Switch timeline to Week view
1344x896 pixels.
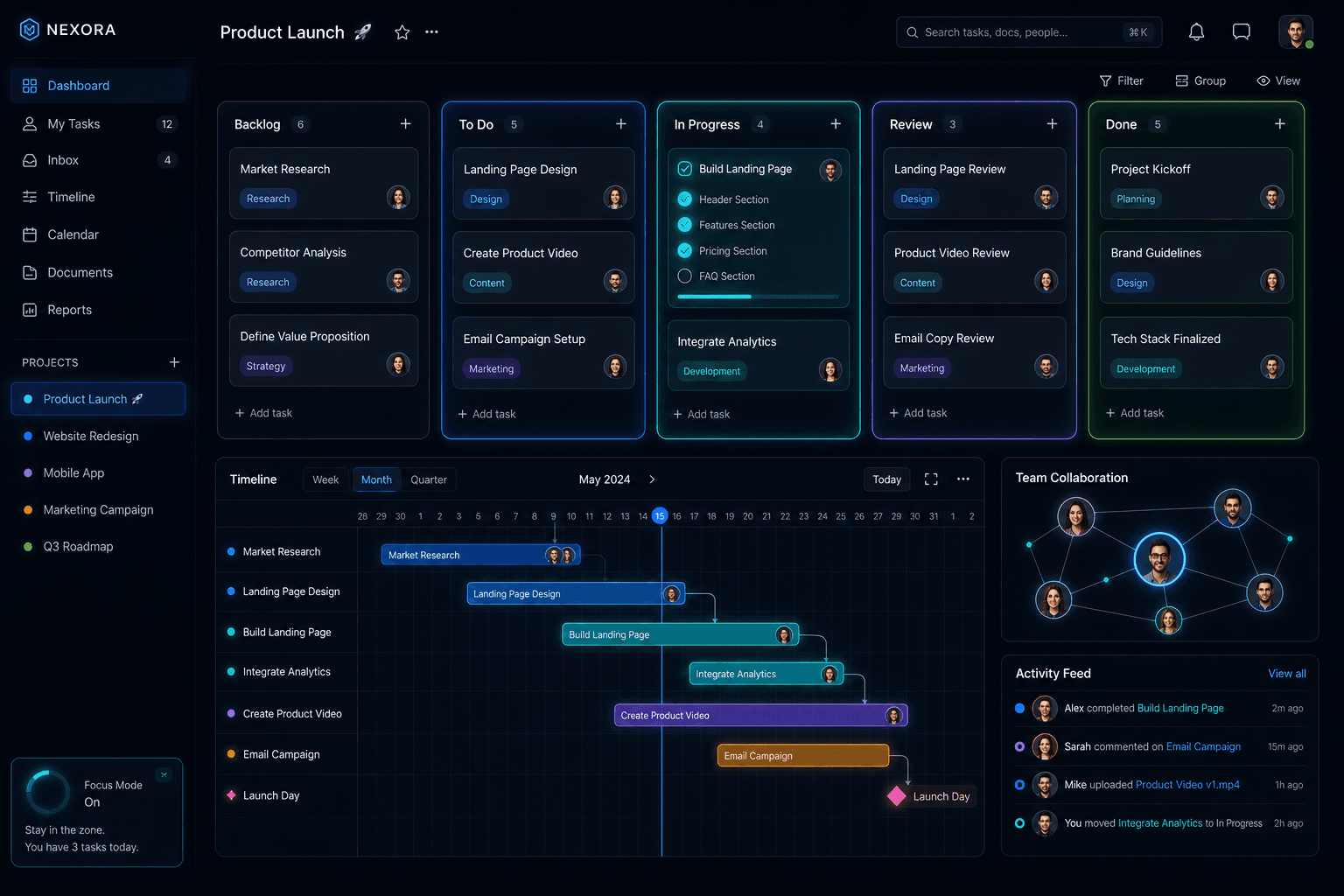[325, 479]
